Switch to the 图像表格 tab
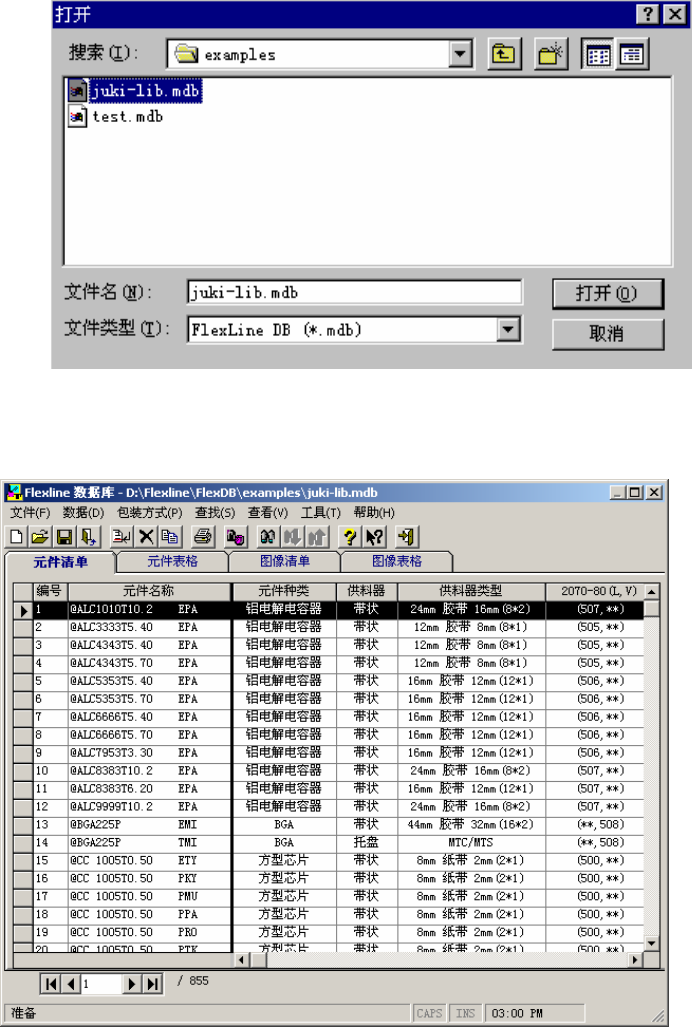The height and width of the screenshot is (1027, 692). 397,561
